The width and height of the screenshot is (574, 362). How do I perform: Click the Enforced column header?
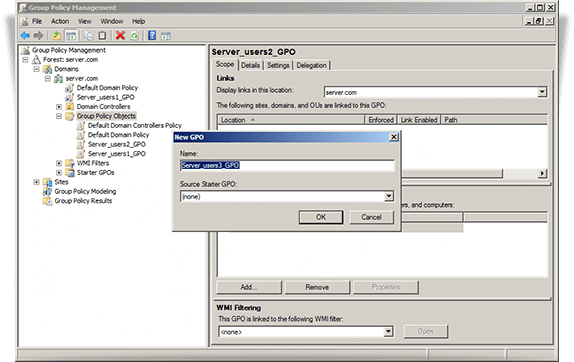click(x=381, y=120)
